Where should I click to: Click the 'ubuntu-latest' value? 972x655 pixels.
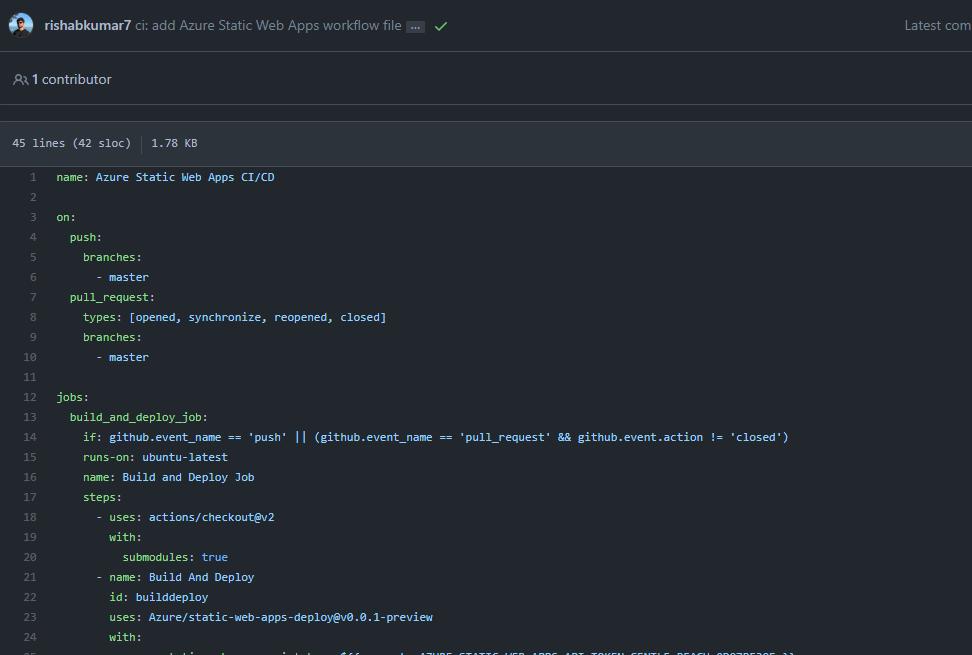[x=185, y=457]
